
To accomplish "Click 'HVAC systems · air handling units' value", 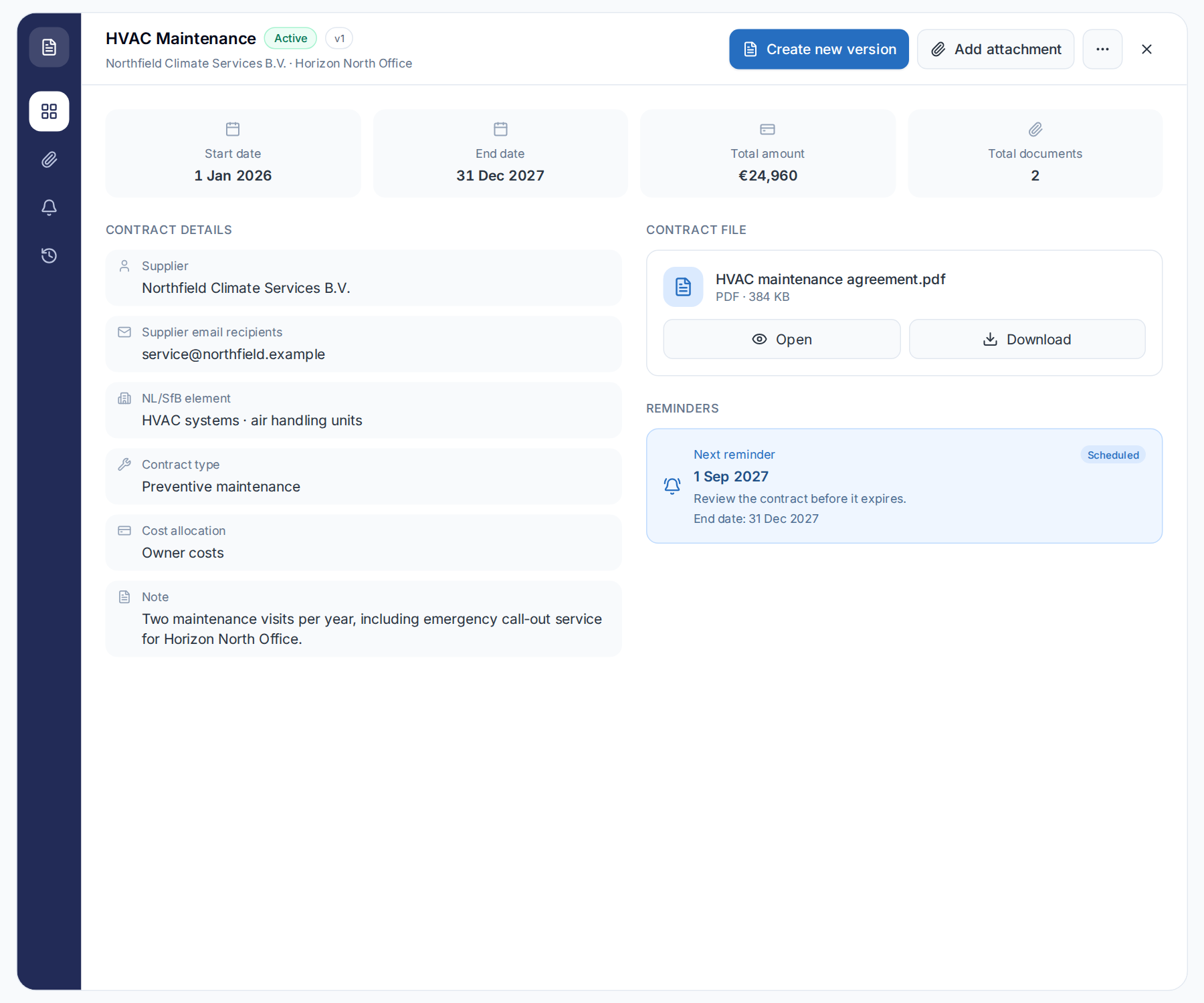I will 252,421.
